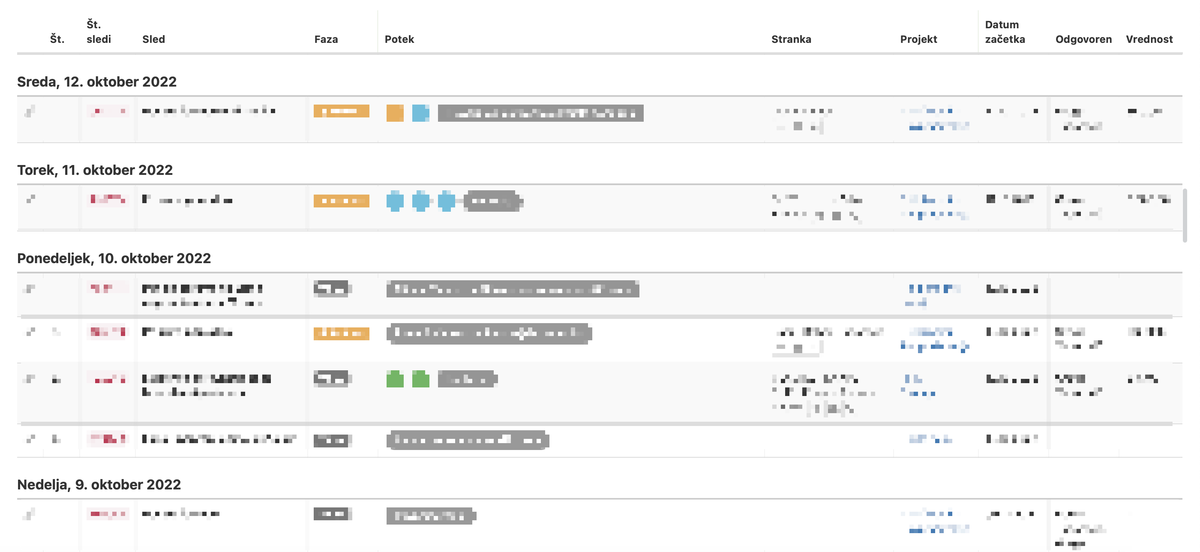Screen dimensions: 1200x552
Task: Open the red lead number in the 12. oktober row
Action: coord(108,112)
